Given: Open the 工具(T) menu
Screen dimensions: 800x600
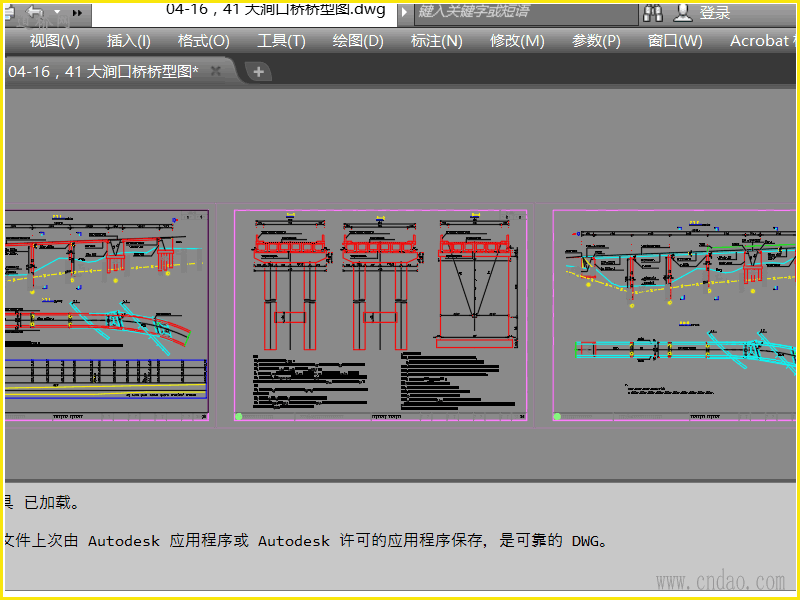Looking at the screenshot, I should point(281,41).
